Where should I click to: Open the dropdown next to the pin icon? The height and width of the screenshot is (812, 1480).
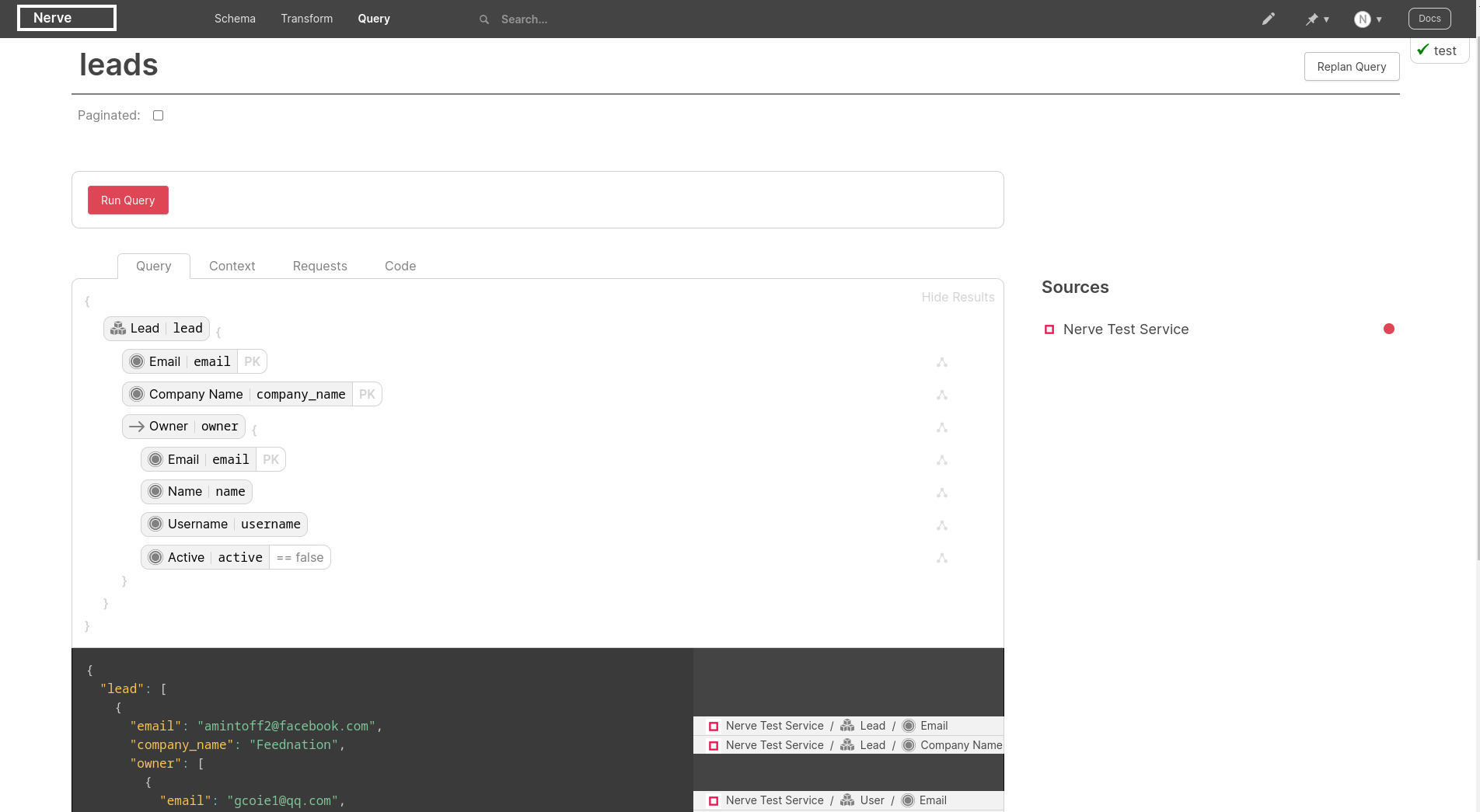(x=1327, y=19)
